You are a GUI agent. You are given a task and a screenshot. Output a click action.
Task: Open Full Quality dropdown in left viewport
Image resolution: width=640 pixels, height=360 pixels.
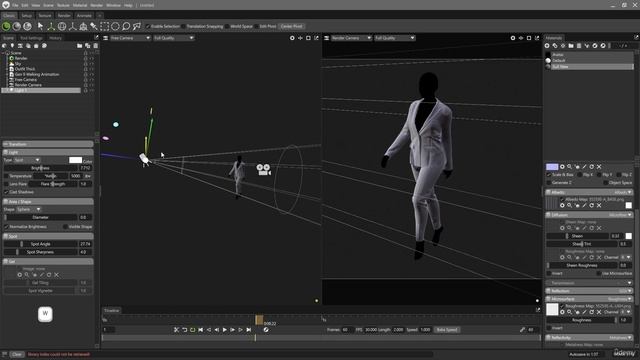(174, 38)
